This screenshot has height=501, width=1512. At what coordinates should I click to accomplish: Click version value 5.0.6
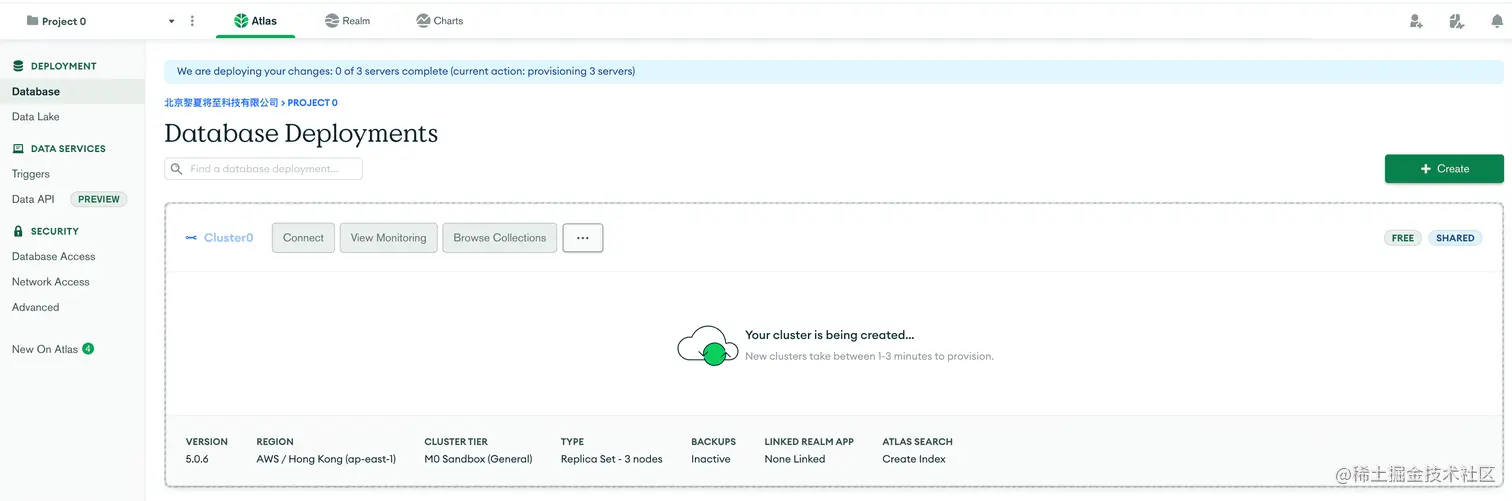click(x=197, y=459)
